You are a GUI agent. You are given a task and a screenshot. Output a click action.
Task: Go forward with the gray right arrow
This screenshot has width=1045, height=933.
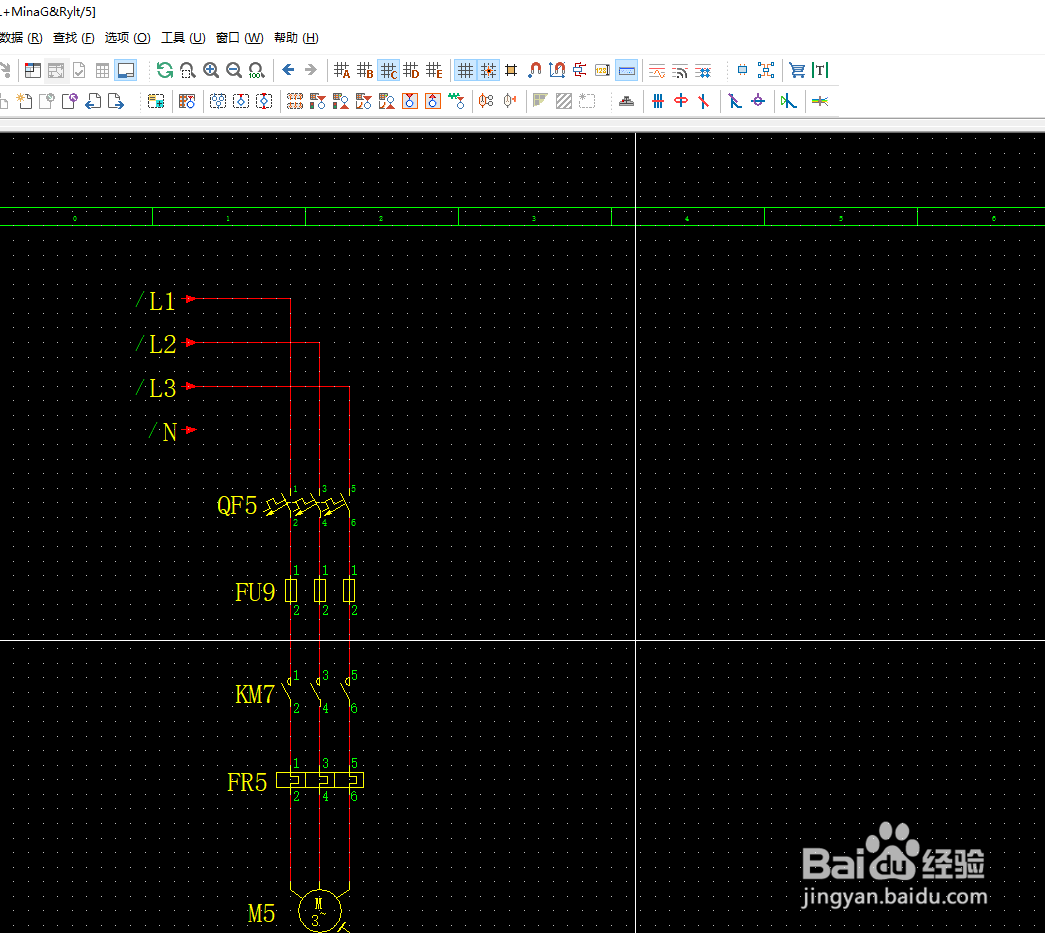pos(311,70)
